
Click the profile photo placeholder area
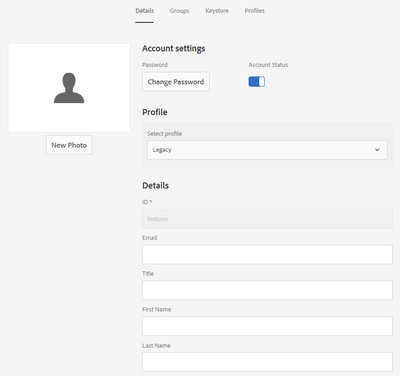(69, 88)
